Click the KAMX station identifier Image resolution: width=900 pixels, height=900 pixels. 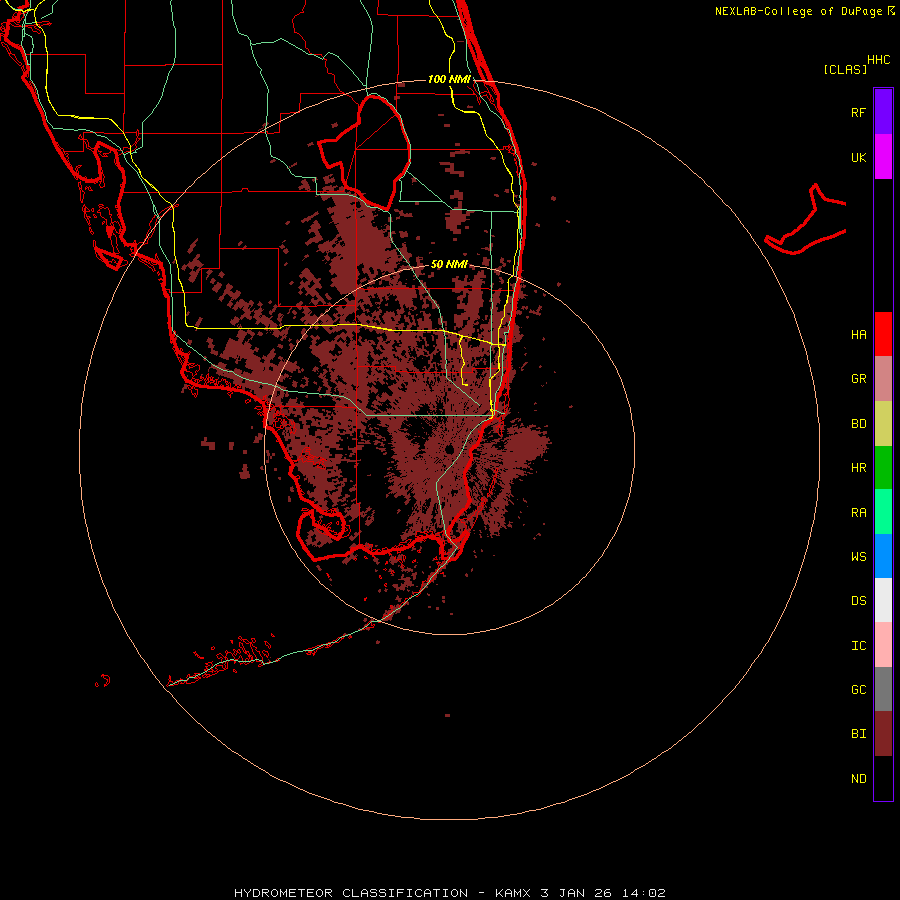(x=514, y=893)
